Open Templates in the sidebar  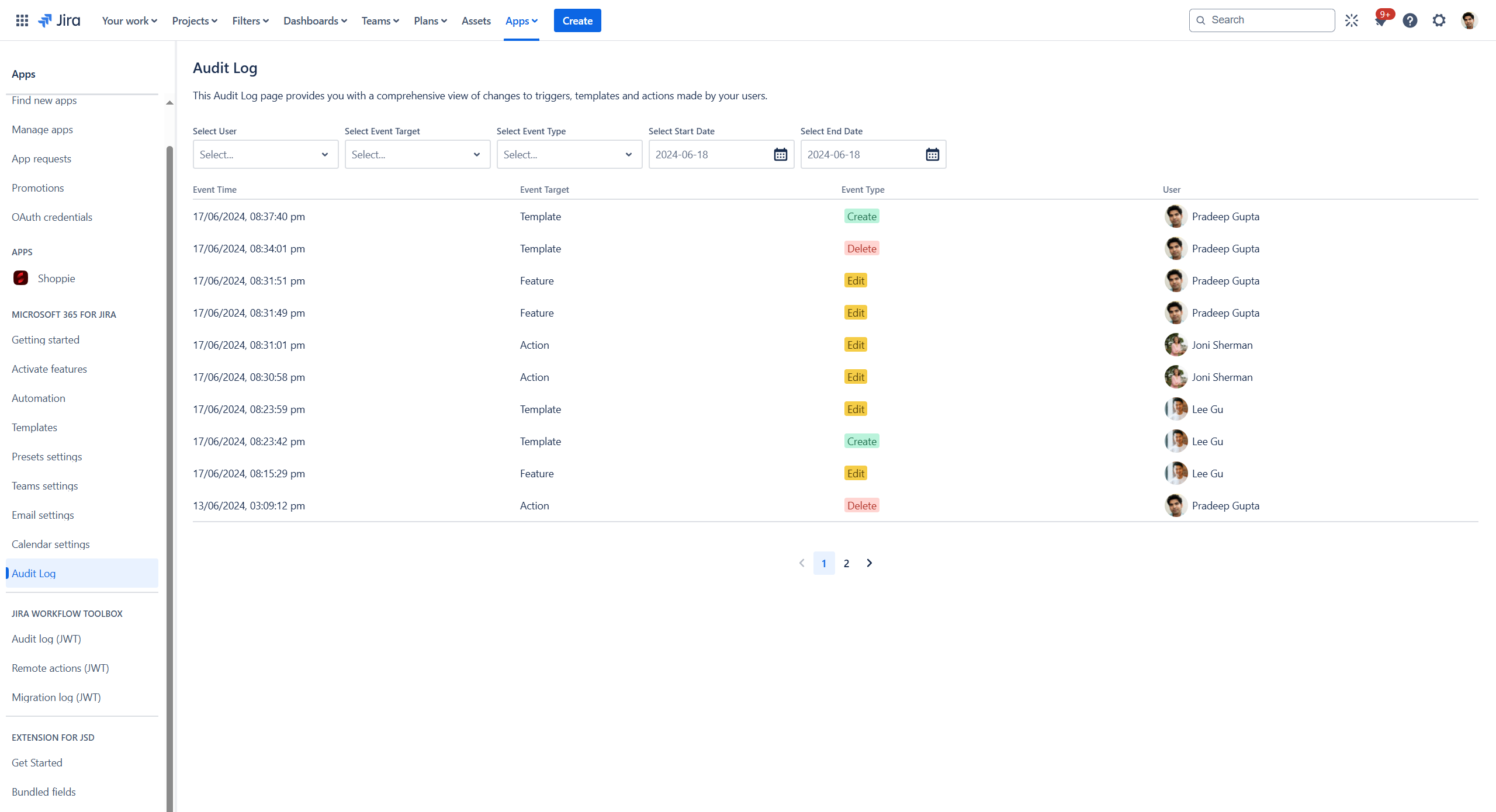pos(34,427)
